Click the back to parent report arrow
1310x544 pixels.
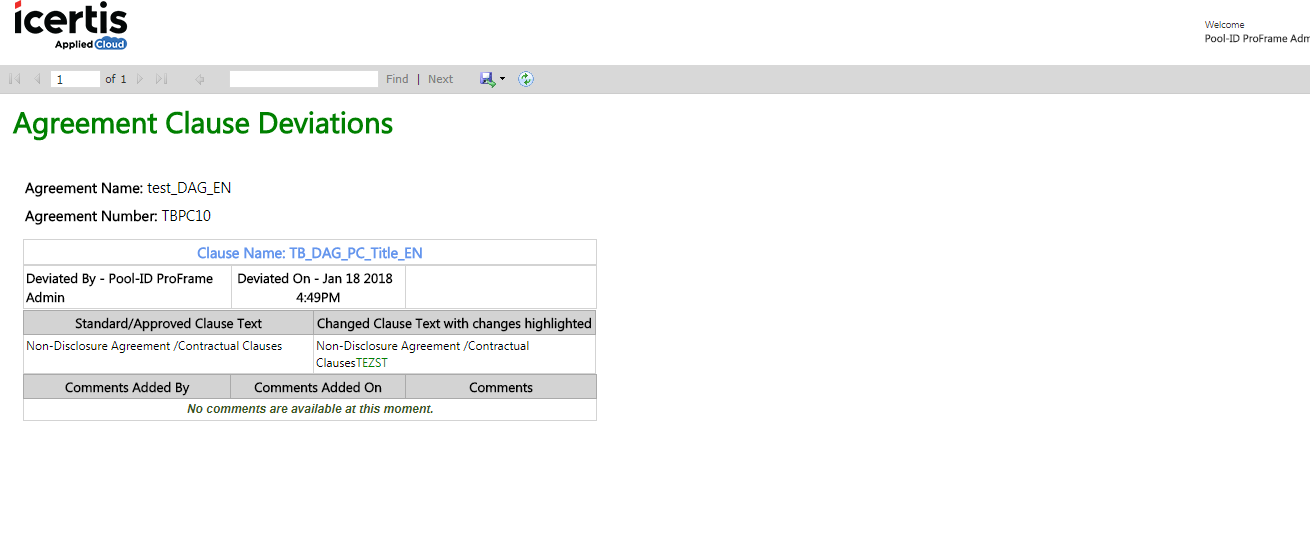tap(200, 79)
